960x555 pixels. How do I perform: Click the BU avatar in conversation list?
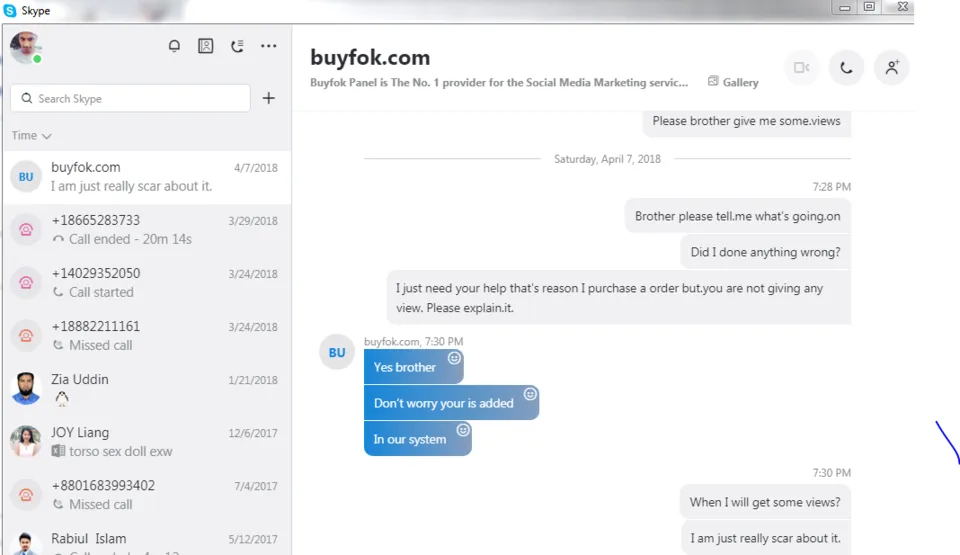26,177
